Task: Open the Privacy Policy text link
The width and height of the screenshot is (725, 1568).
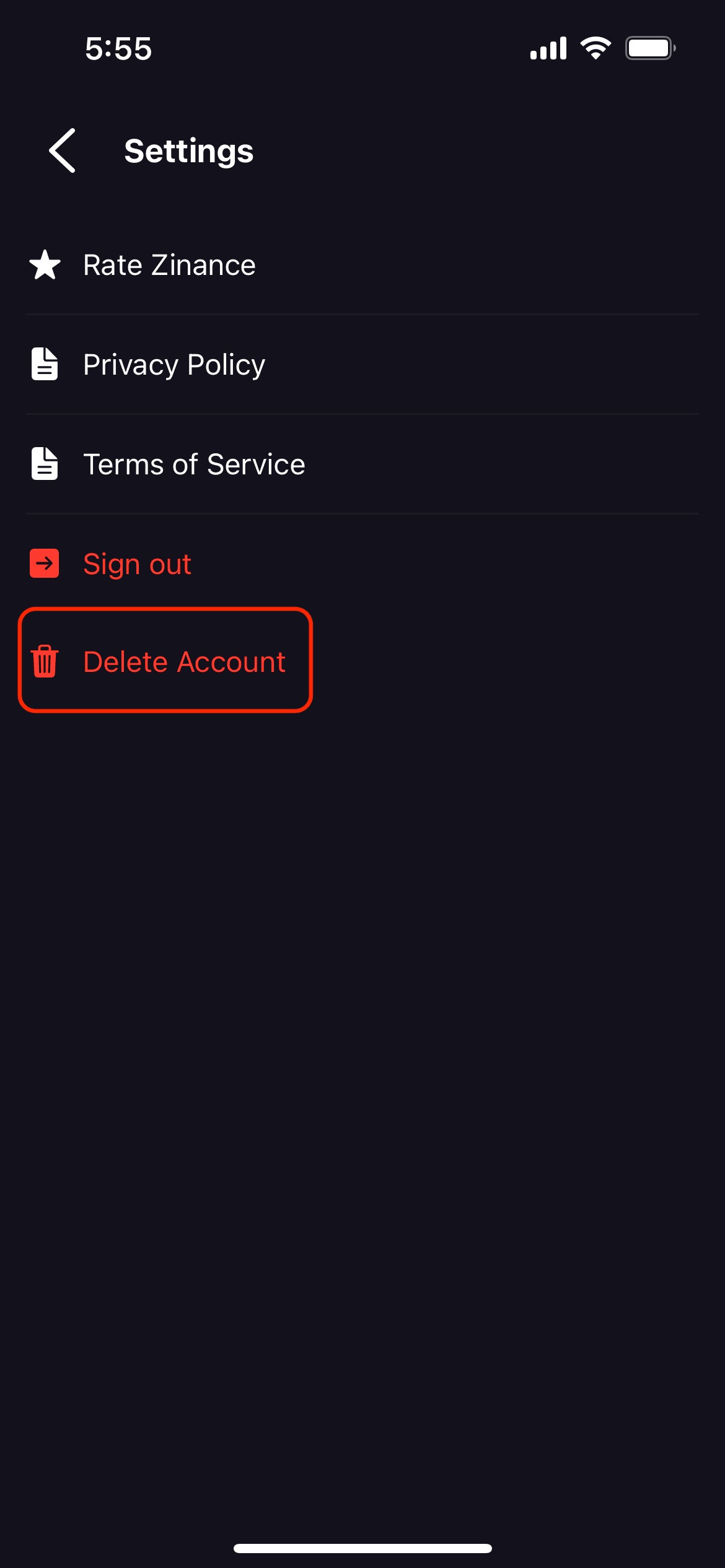Action: 174,364
